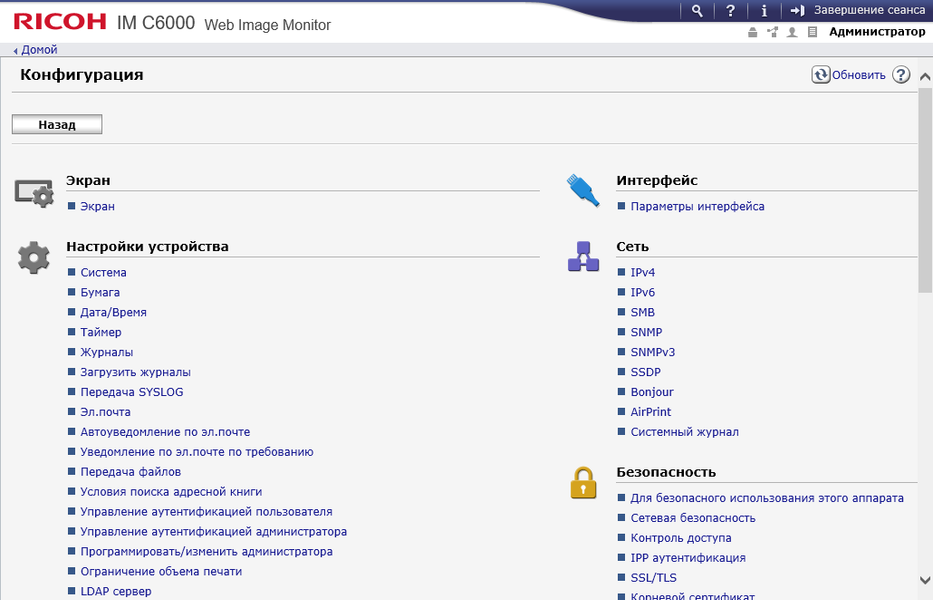Open Бумага settings link
The height and width of the screenshot is (600, 933).
pyautogui.click(x=100, y=292)
